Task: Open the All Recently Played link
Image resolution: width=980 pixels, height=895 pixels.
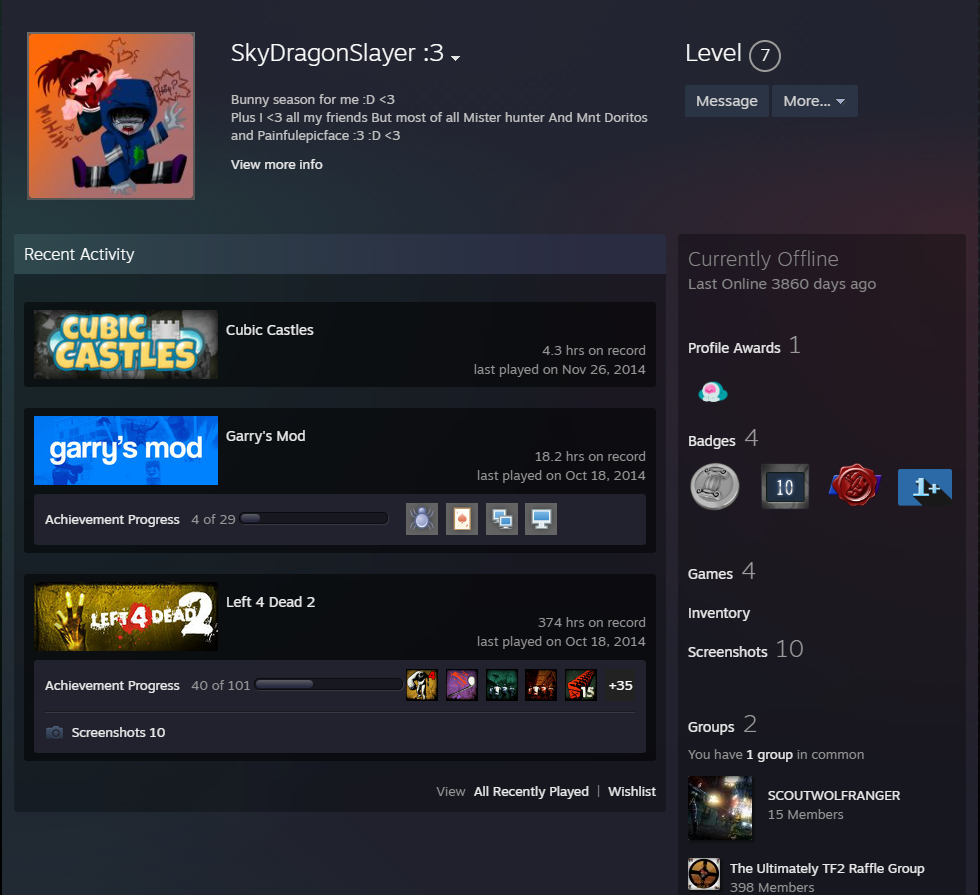Action: (x=531, y=791)
